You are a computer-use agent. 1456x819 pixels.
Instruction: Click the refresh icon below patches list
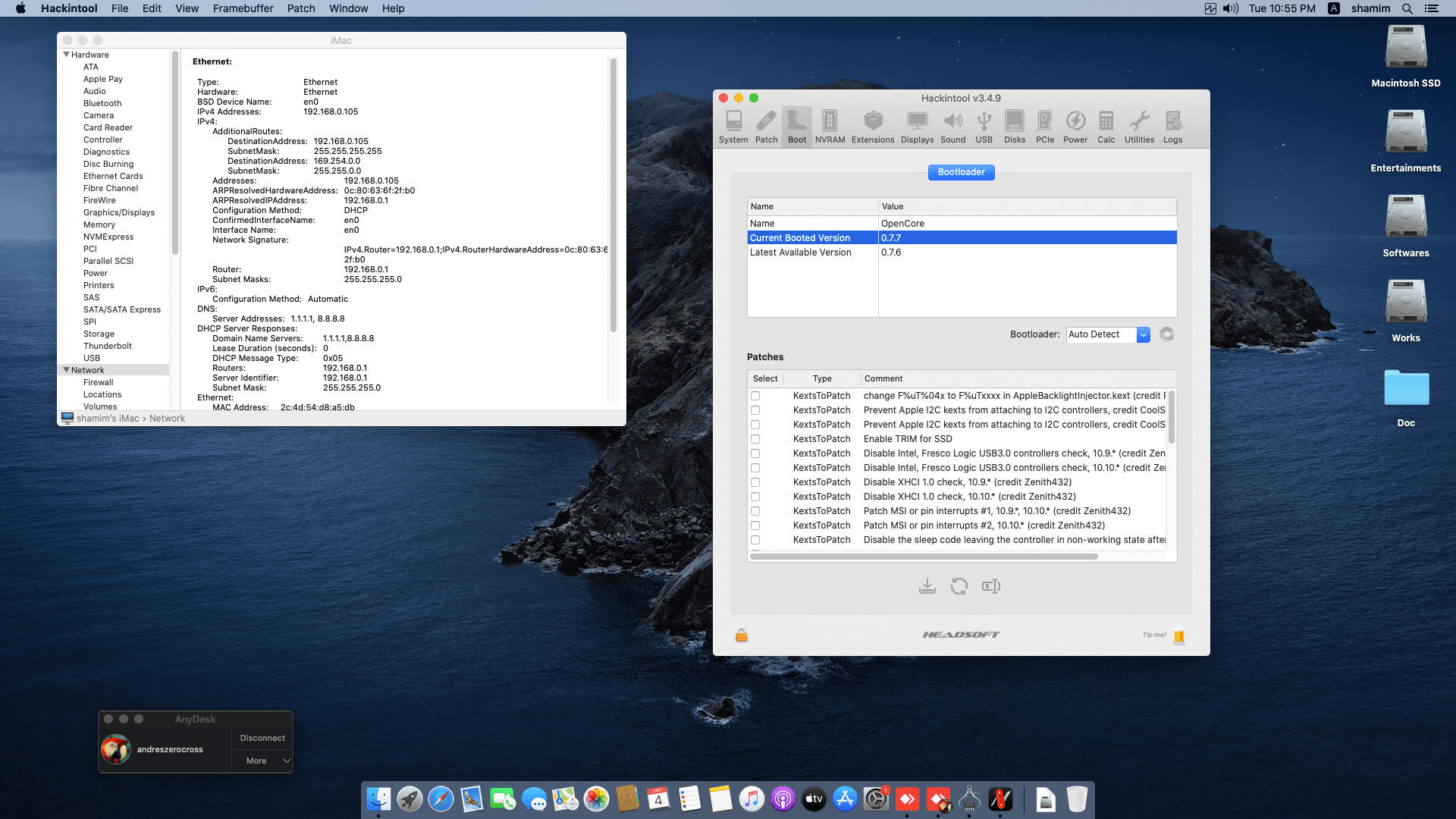pos(959,586)
